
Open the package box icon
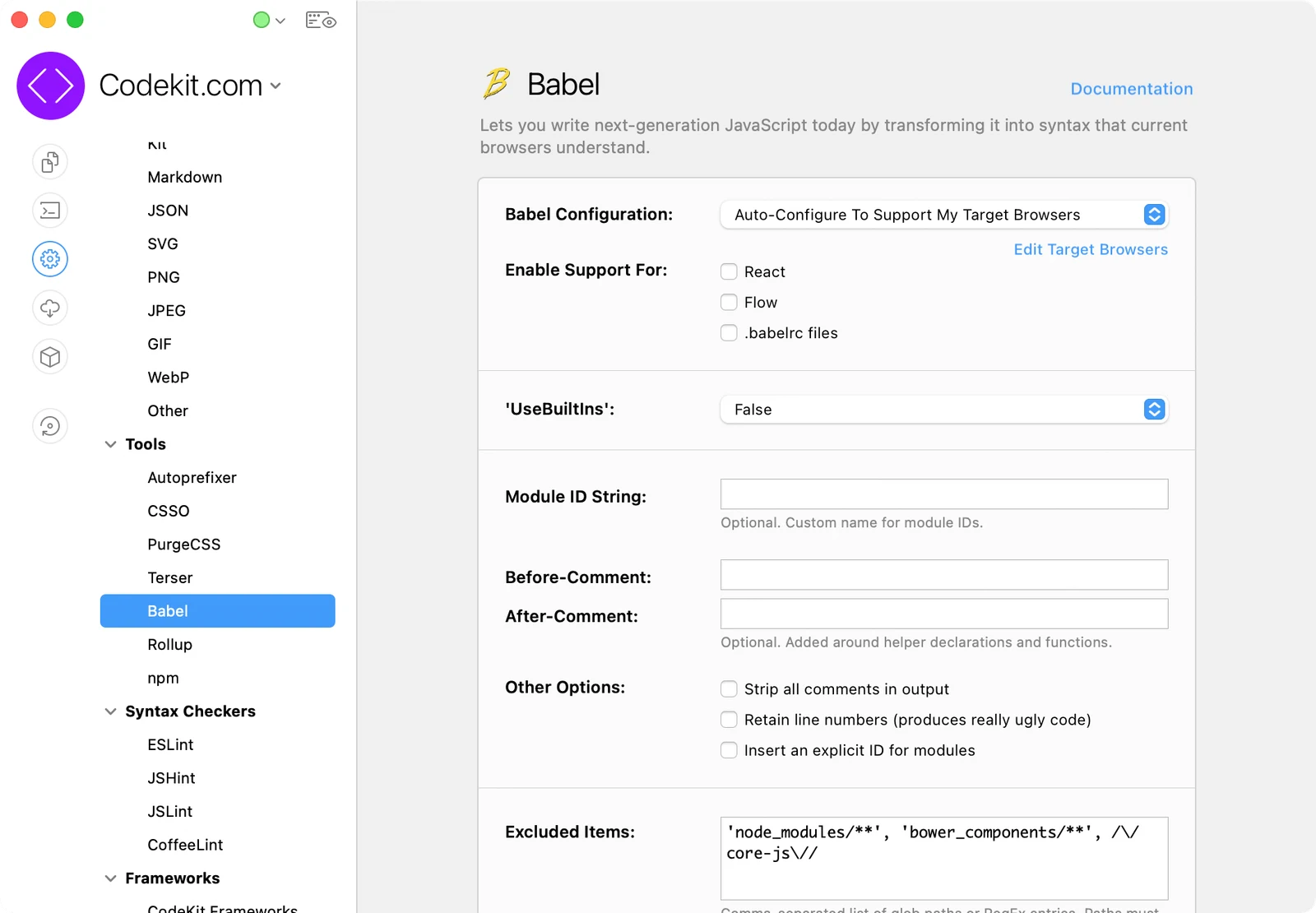tap(50, 357)
